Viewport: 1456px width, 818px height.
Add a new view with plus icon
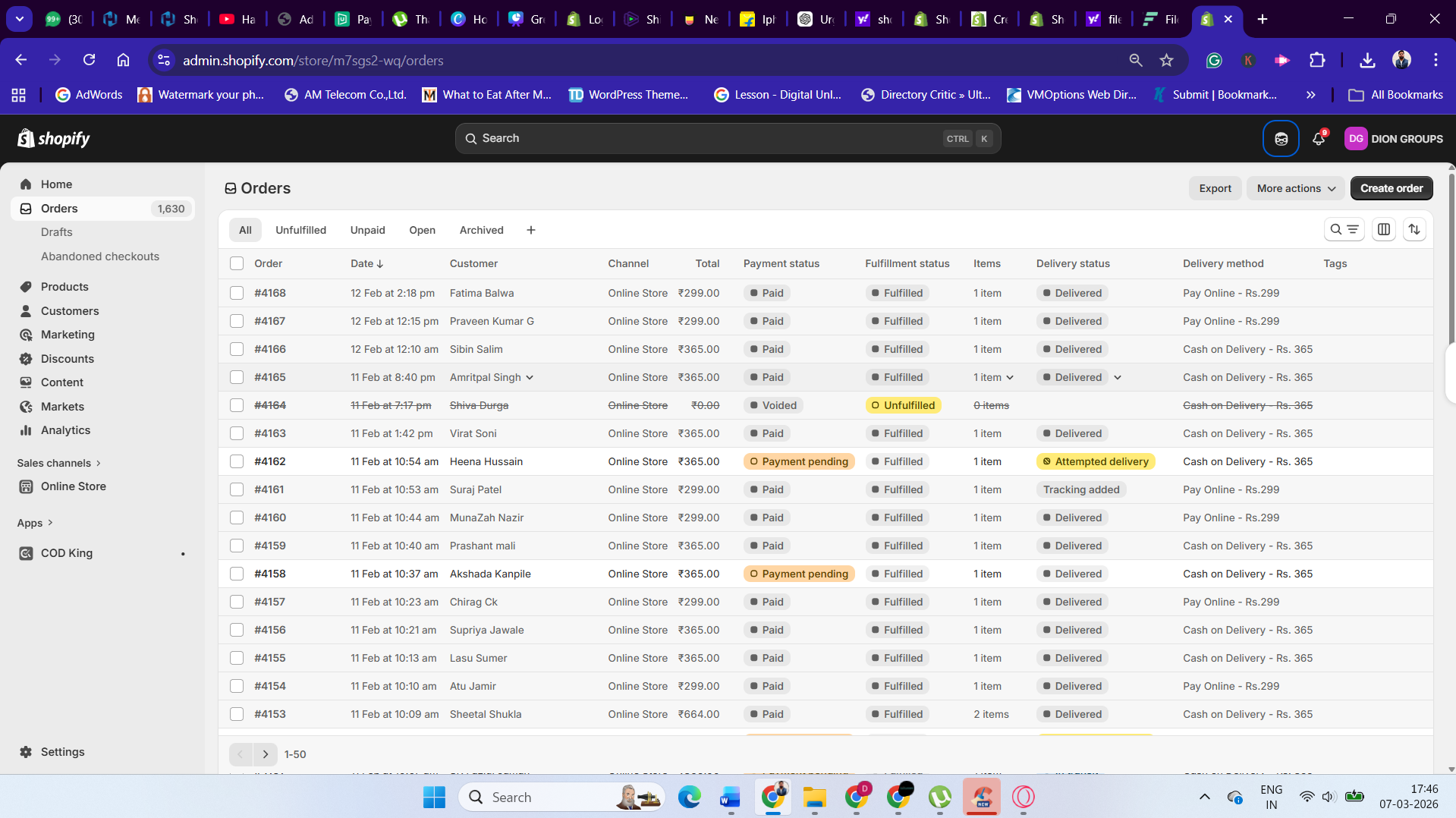[531, 230]
